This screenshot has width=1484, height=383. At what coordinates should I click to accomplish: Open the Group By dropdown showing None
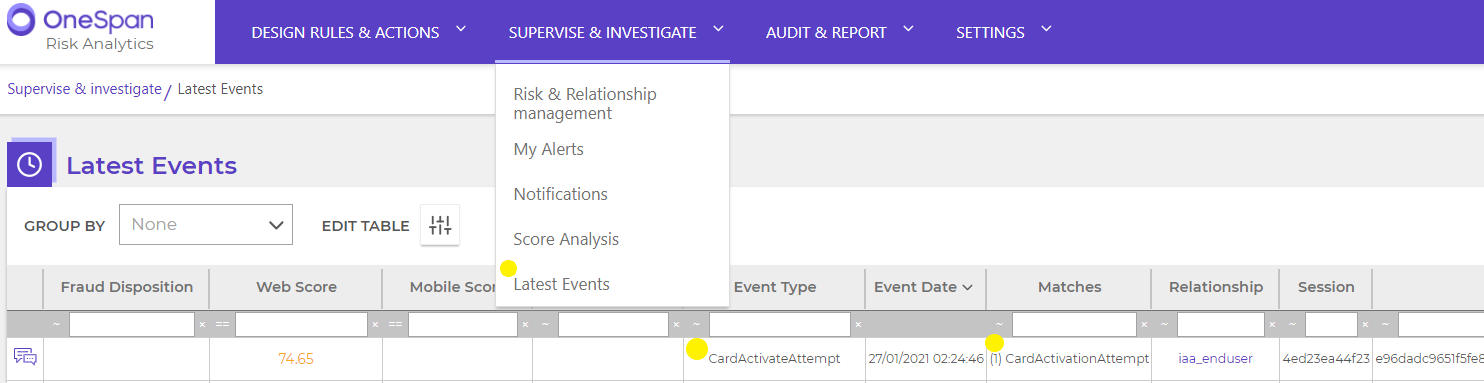coord(206,225)
